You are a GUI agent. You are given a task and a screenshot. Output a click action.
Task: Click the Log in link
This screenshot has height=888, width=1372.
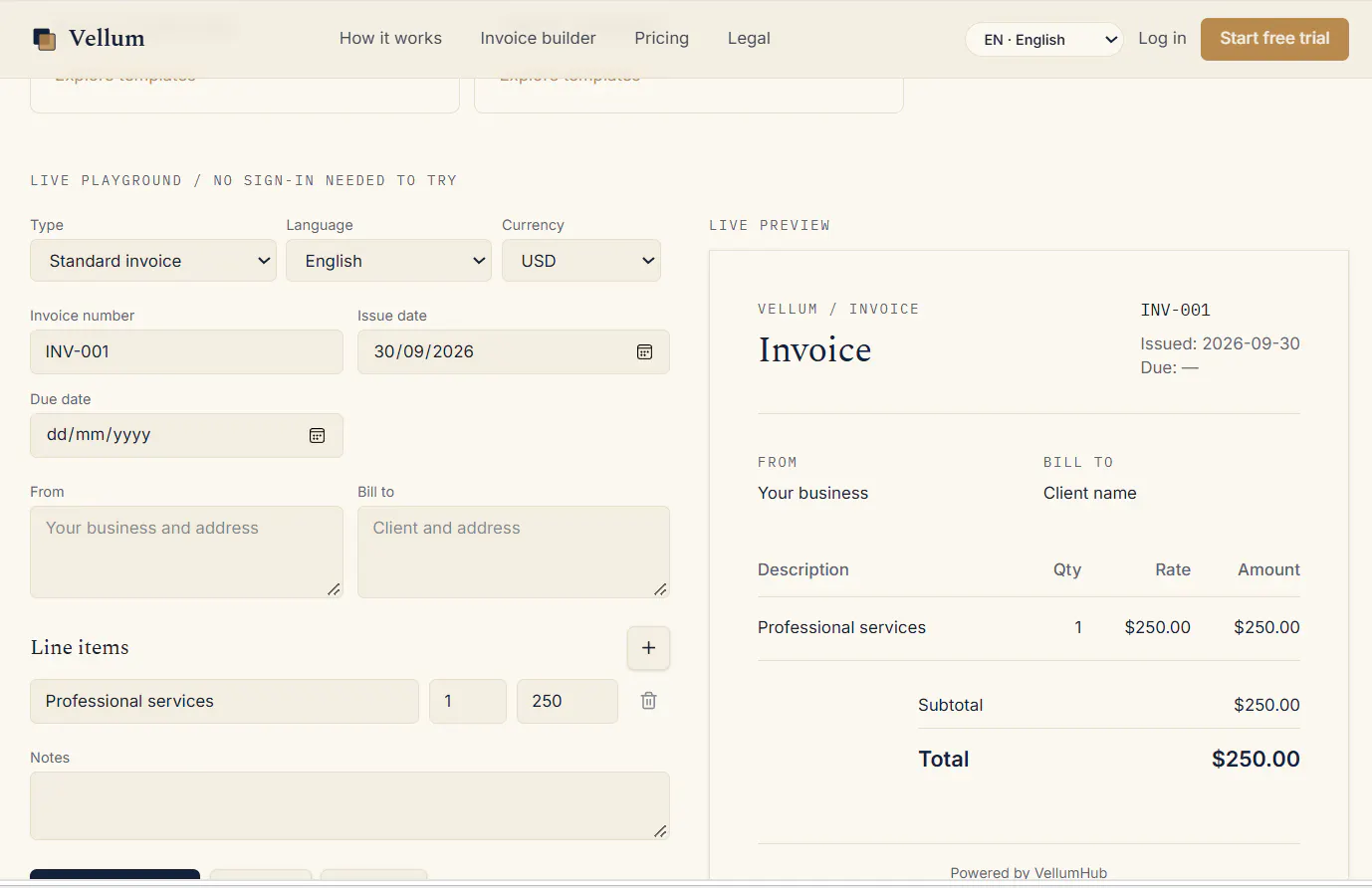tap(1162, 38)
